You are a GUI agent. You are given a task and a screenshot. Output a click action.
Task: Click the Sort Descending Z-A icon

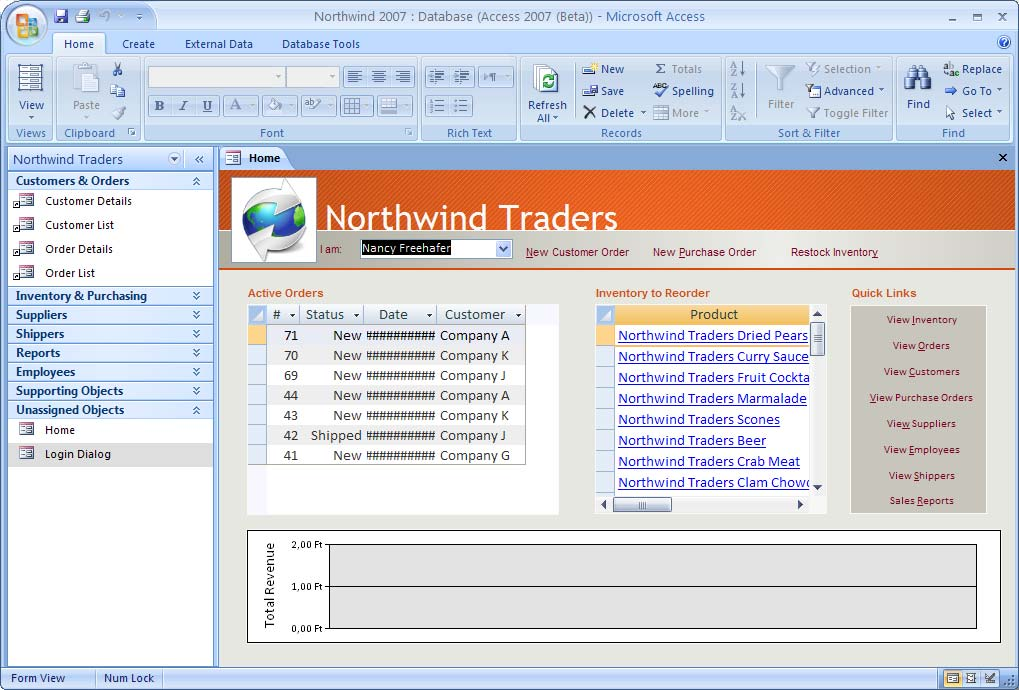pos(738,91)
